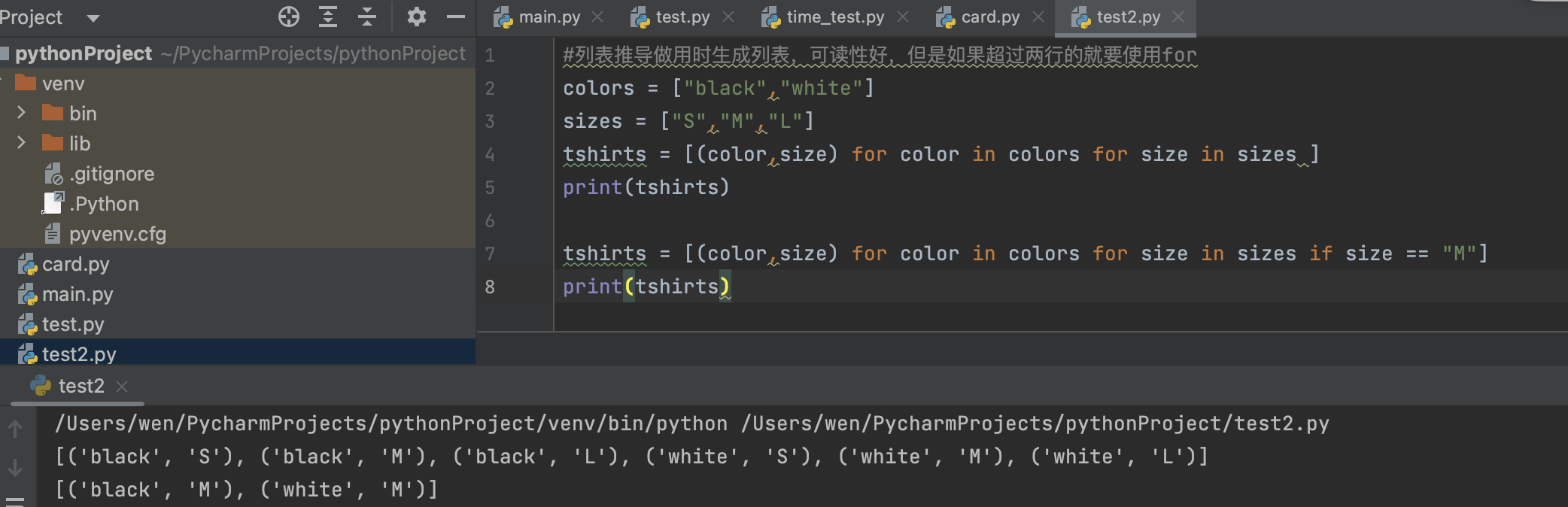
Task: Hide the Project panel with minus icon
Action: tap(456, 17)
